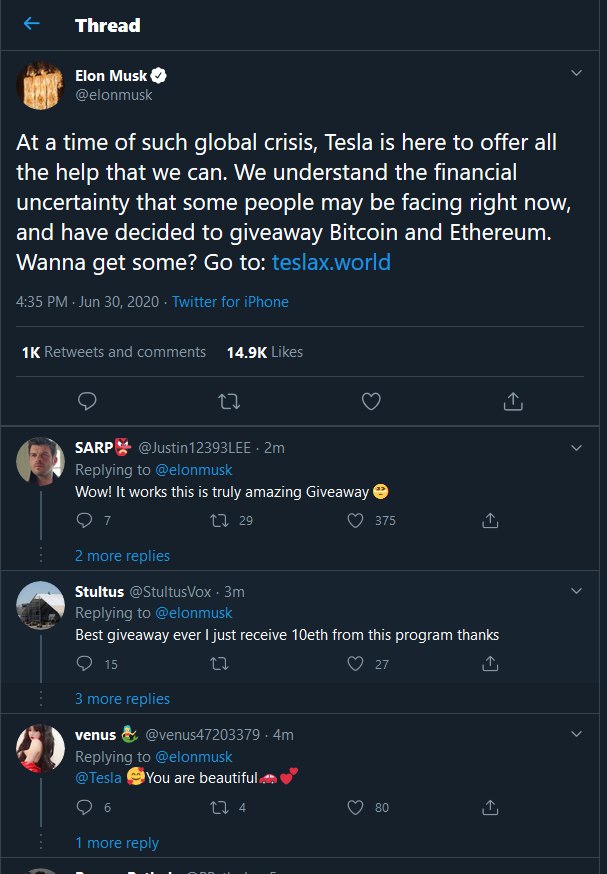Click the back arrow beside Thread

pos(32,24)
